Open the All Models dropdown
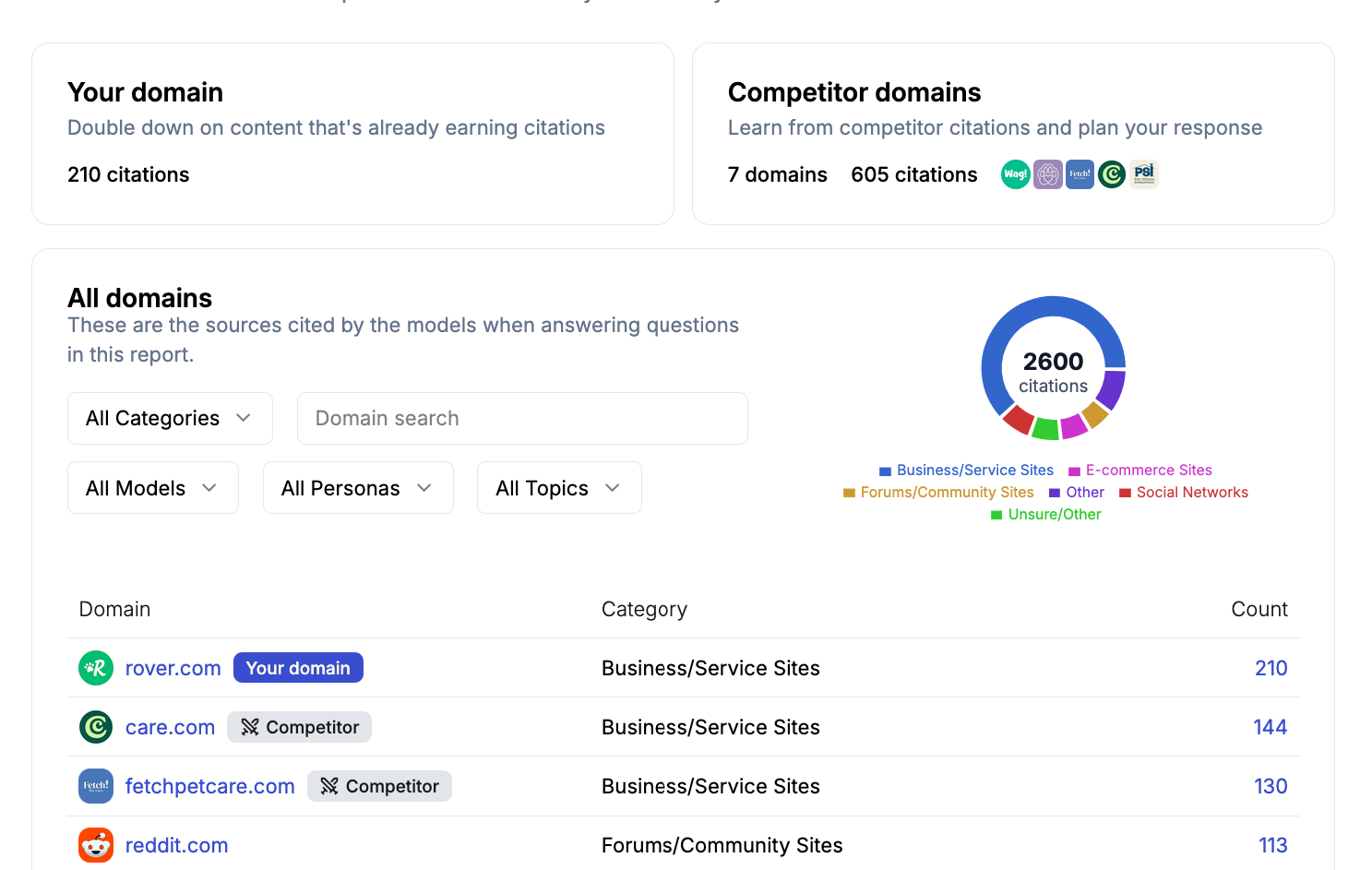Screen dimensions: 1372x870 tap(153, 488)
